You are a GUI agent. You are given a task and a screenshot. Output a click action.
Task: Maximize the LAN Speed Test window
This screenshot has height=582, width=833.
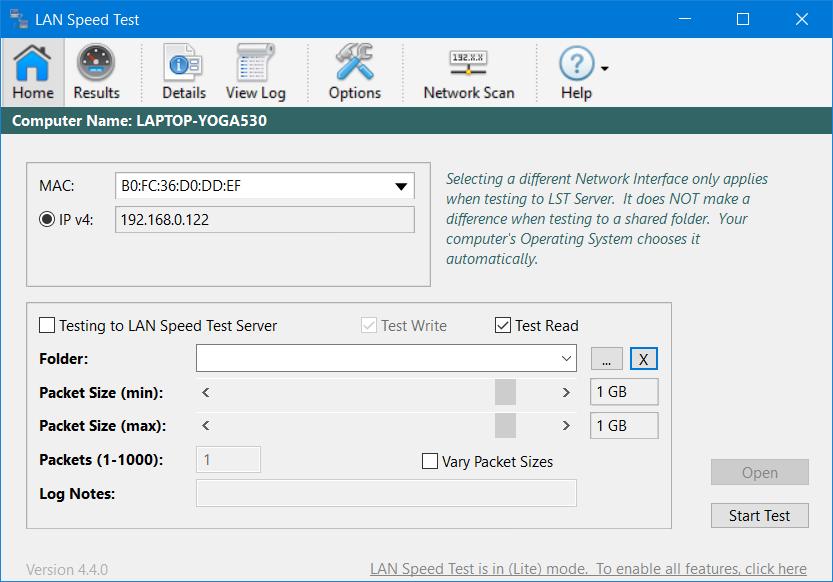coord(743,19)
